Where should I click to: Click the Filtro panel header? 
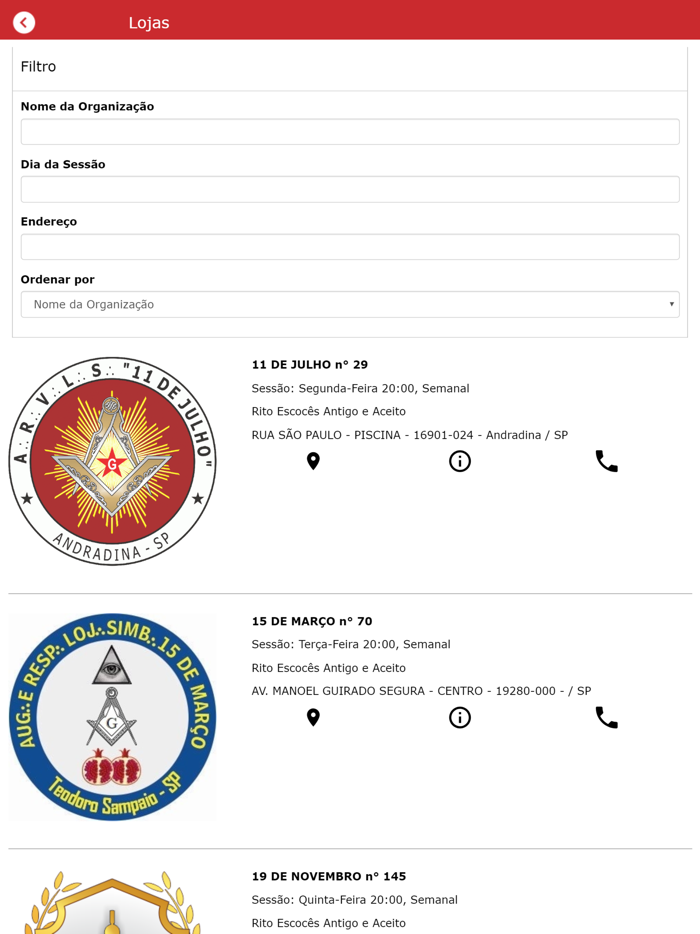pyautogui.click(x=350, y=66)
